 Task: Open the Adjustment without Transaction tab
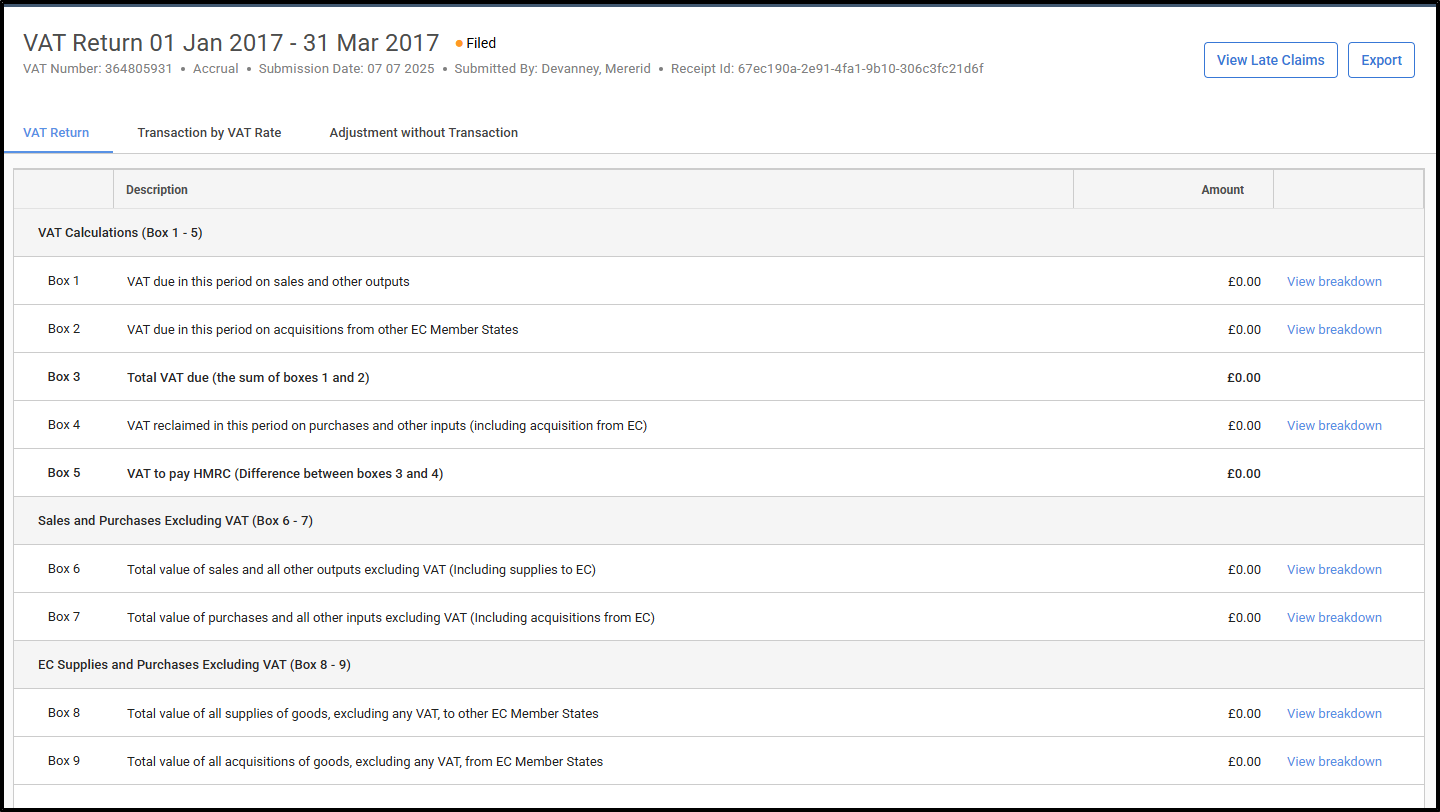(x=424, y=132)
